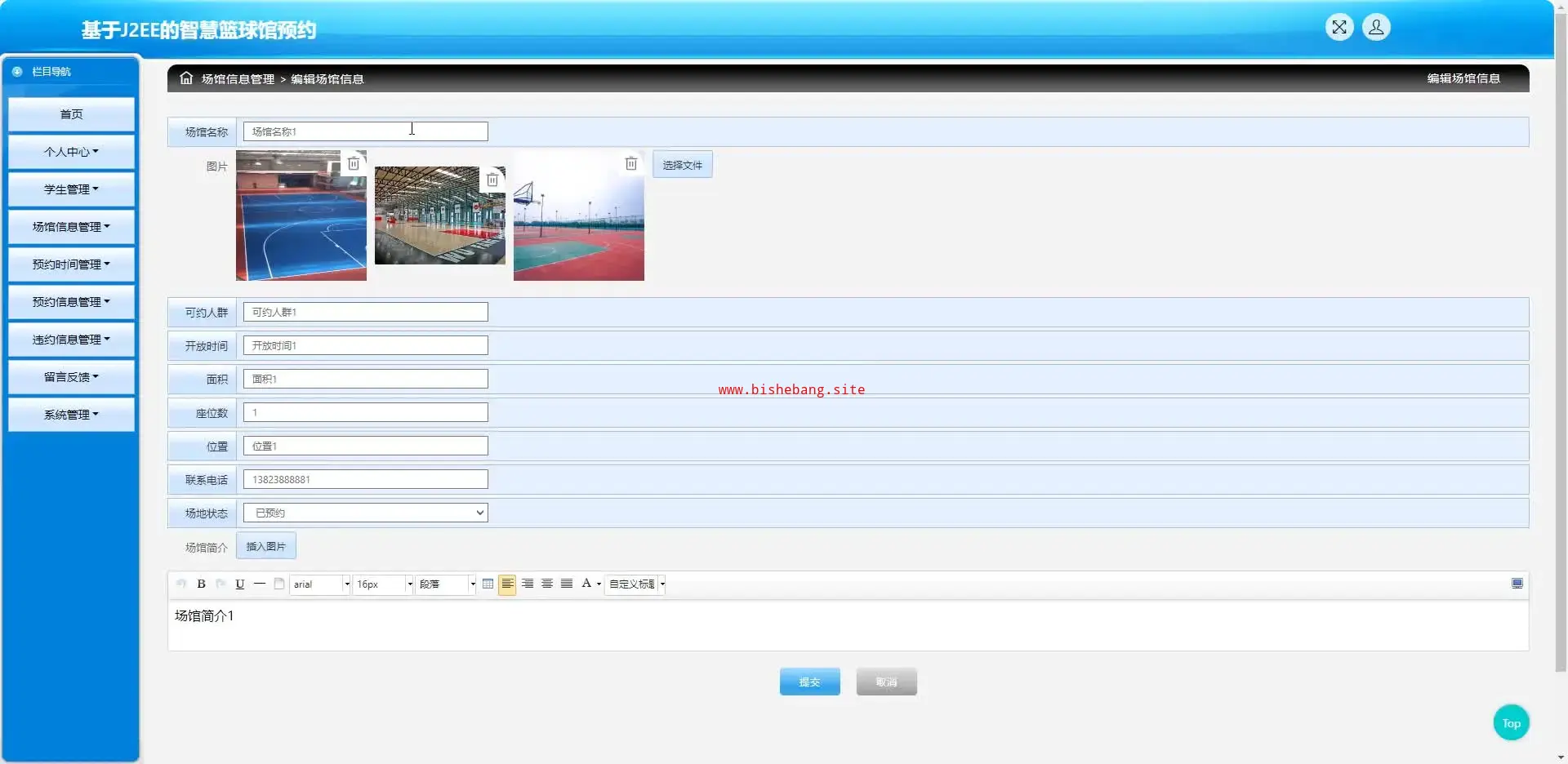The image size is (1568, 764).
Task: Open the font family arial dropdown
Action: [x=320, y=584]
